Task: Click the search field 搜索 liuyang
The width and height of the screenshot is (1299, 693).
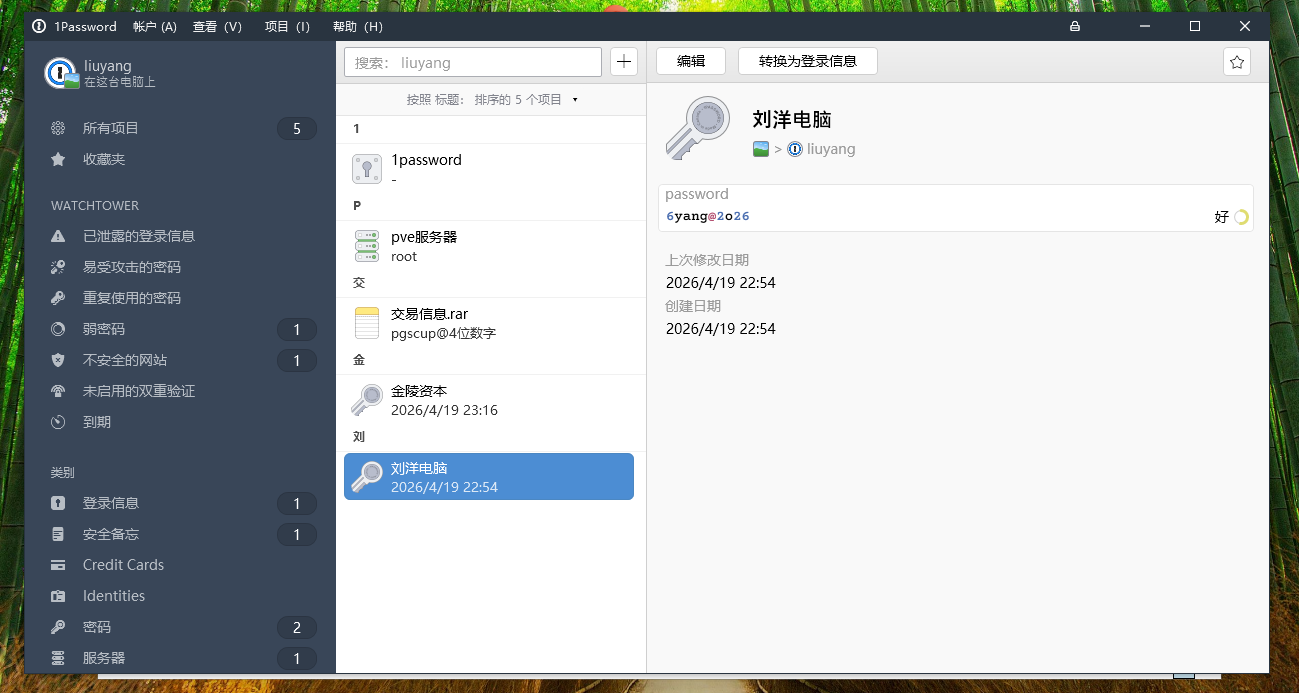Action: click(472, 62)
